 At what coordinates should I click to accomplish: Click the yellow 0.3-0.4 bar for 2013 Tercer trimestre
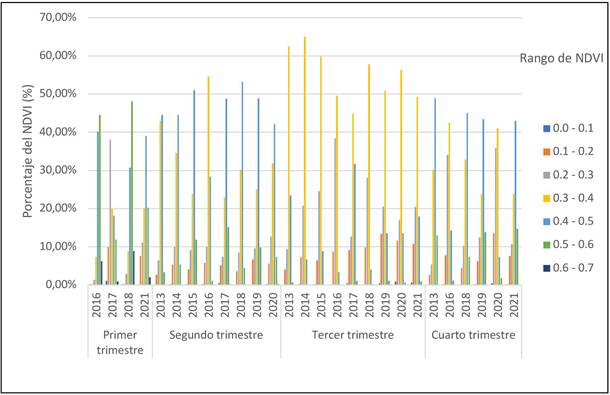click(289, 165)
